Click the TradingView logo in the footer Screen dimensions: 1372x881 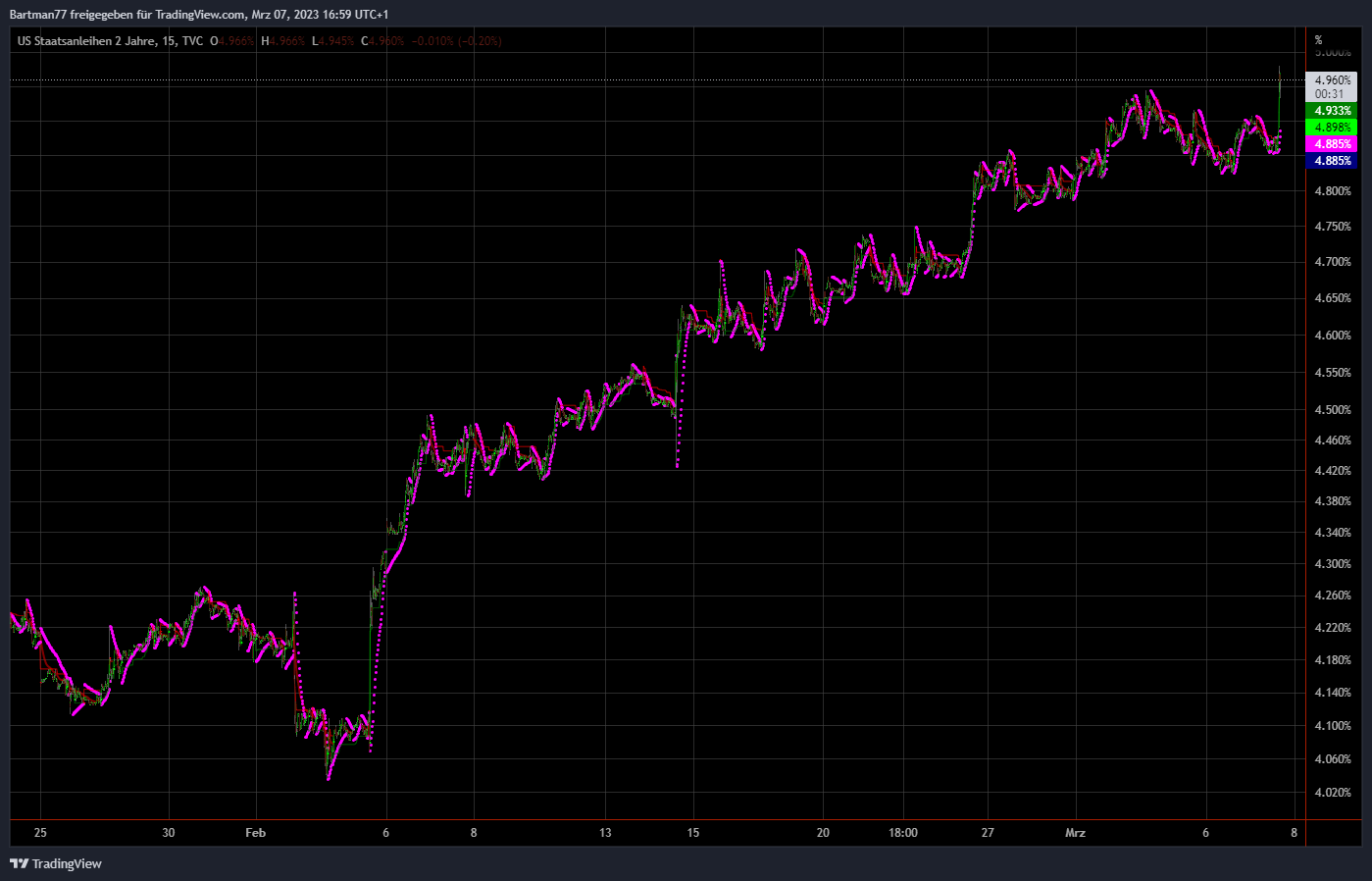pyautogui.click(x=56, y=864)
